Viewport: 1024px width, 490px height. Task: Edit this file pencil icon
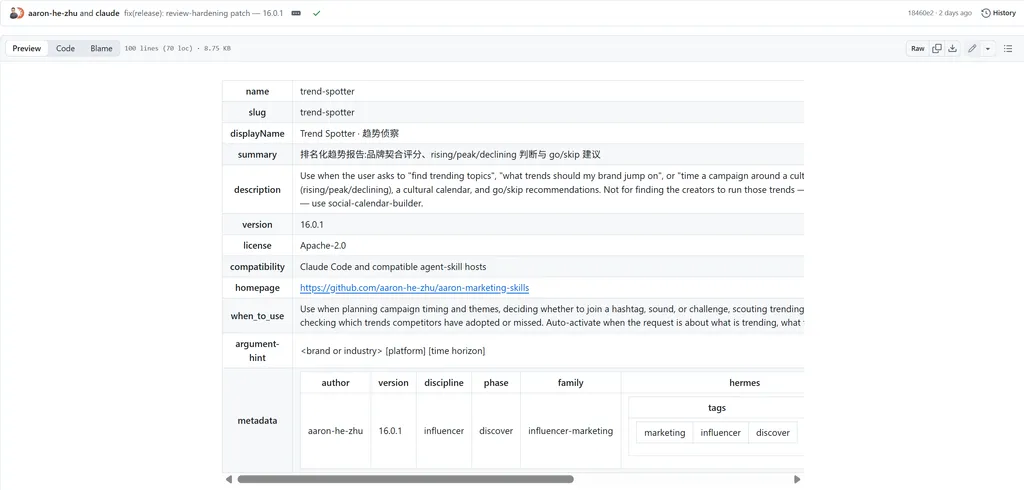(972, 48)
